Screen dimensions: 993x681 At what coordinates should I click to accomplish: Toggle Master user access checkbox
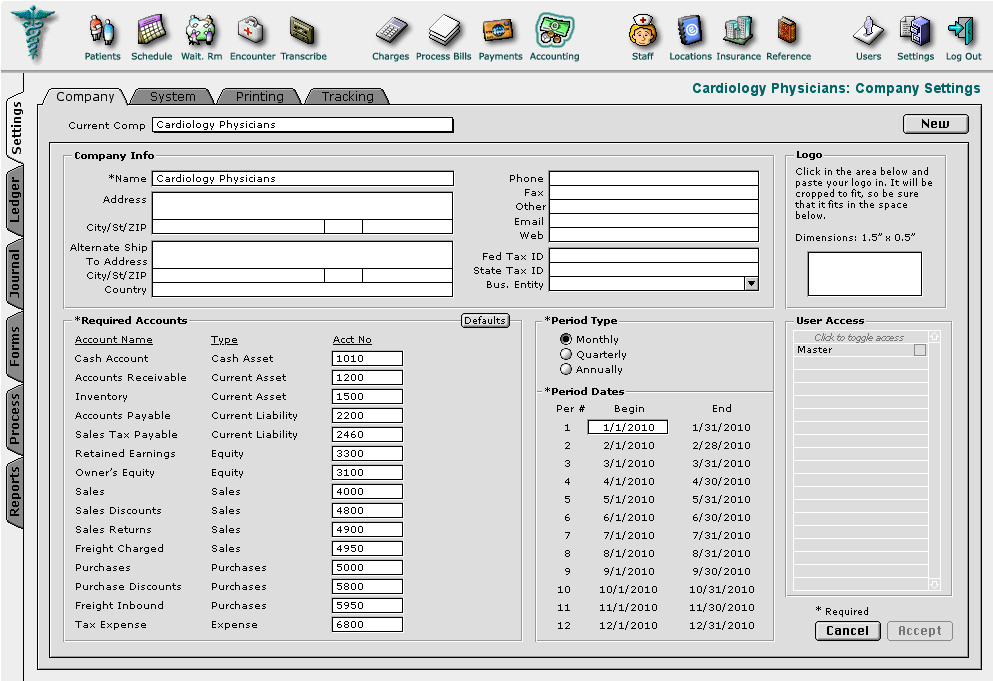(920, 350)
